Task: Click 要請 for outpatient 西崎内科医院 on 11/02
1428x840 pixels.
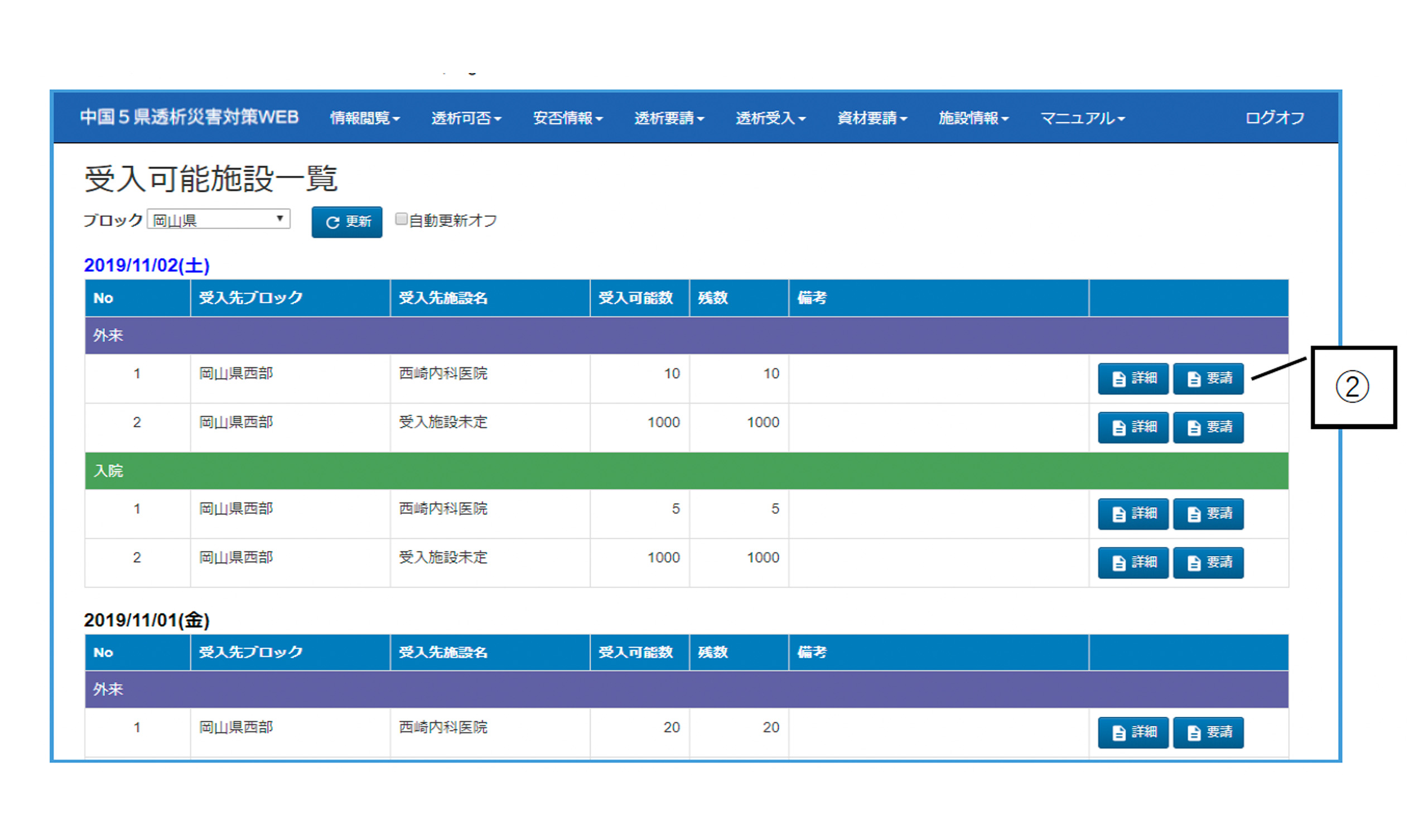Action: click(1208, 379)
